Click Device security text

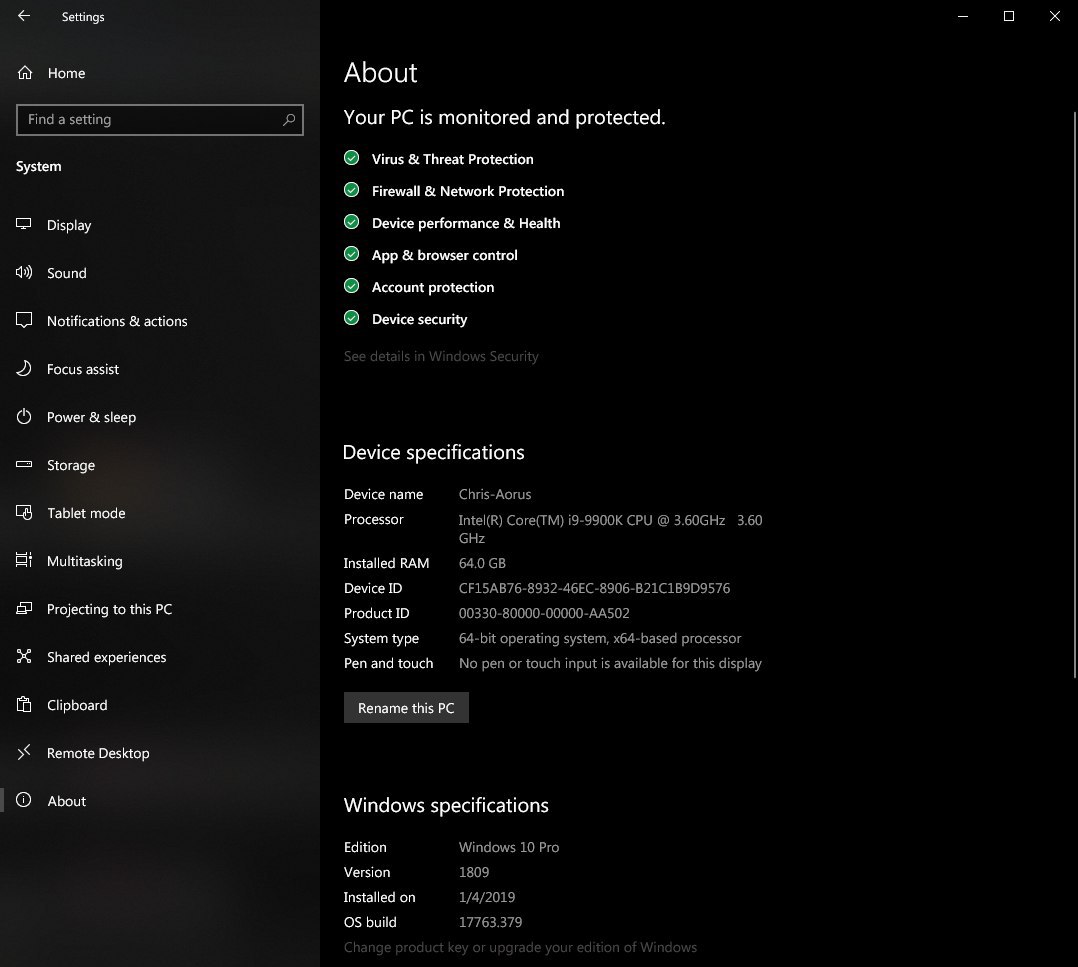tap(419, 320)
